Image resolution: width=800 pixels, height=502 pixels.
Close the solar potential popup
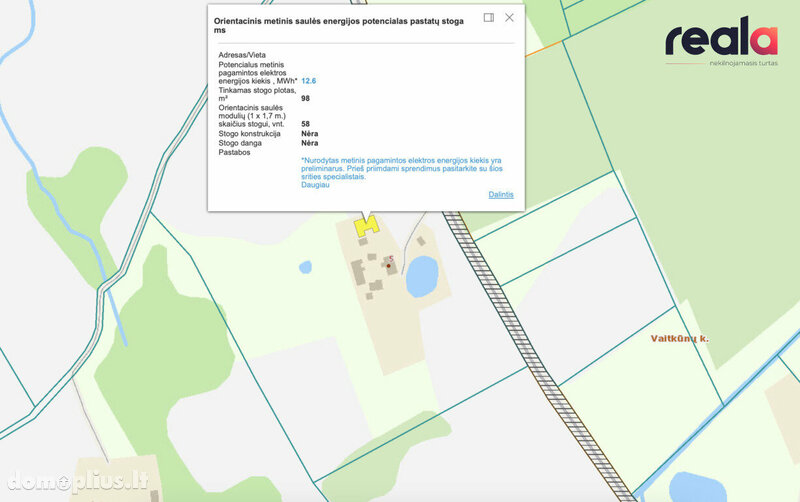coord(509,18)
